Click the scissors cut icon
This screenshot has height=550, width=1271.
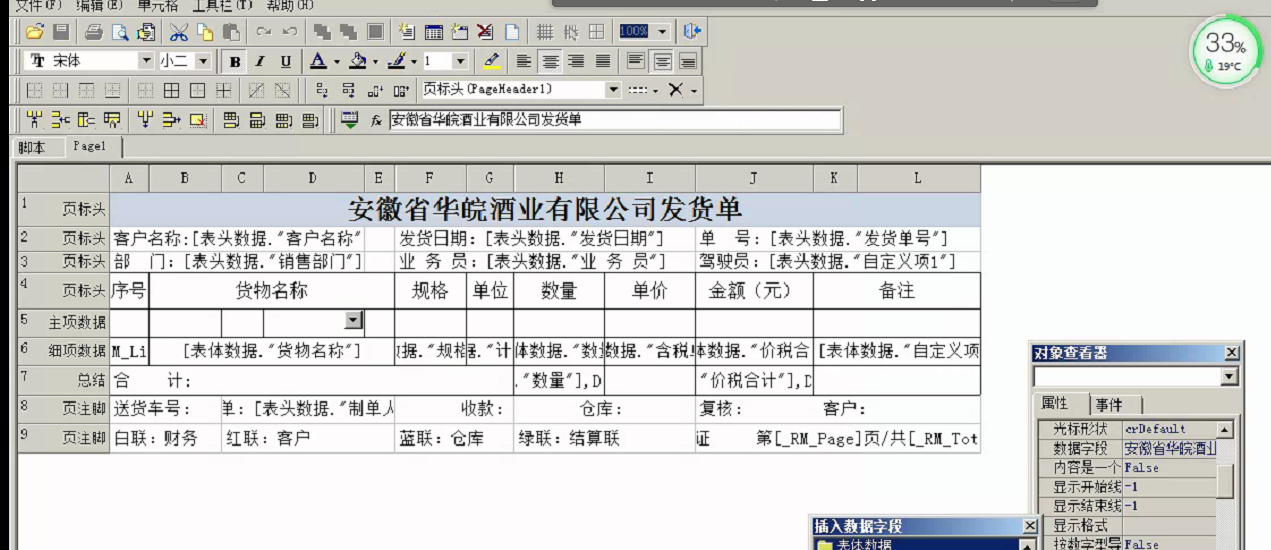[179, 32]
